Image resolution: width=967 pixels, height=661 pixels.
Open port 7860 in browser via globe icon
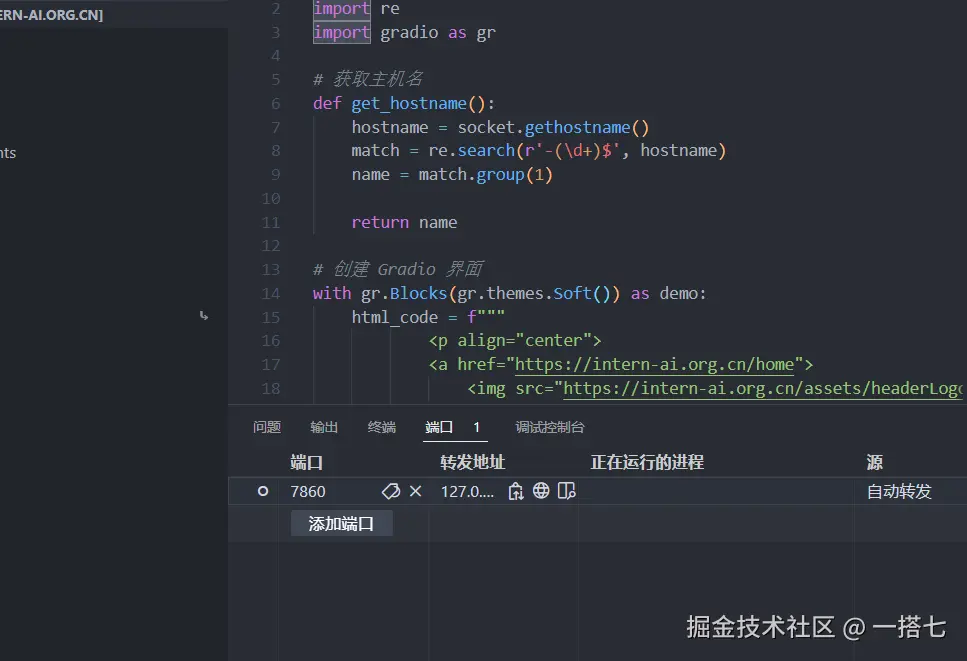point(541,491)
